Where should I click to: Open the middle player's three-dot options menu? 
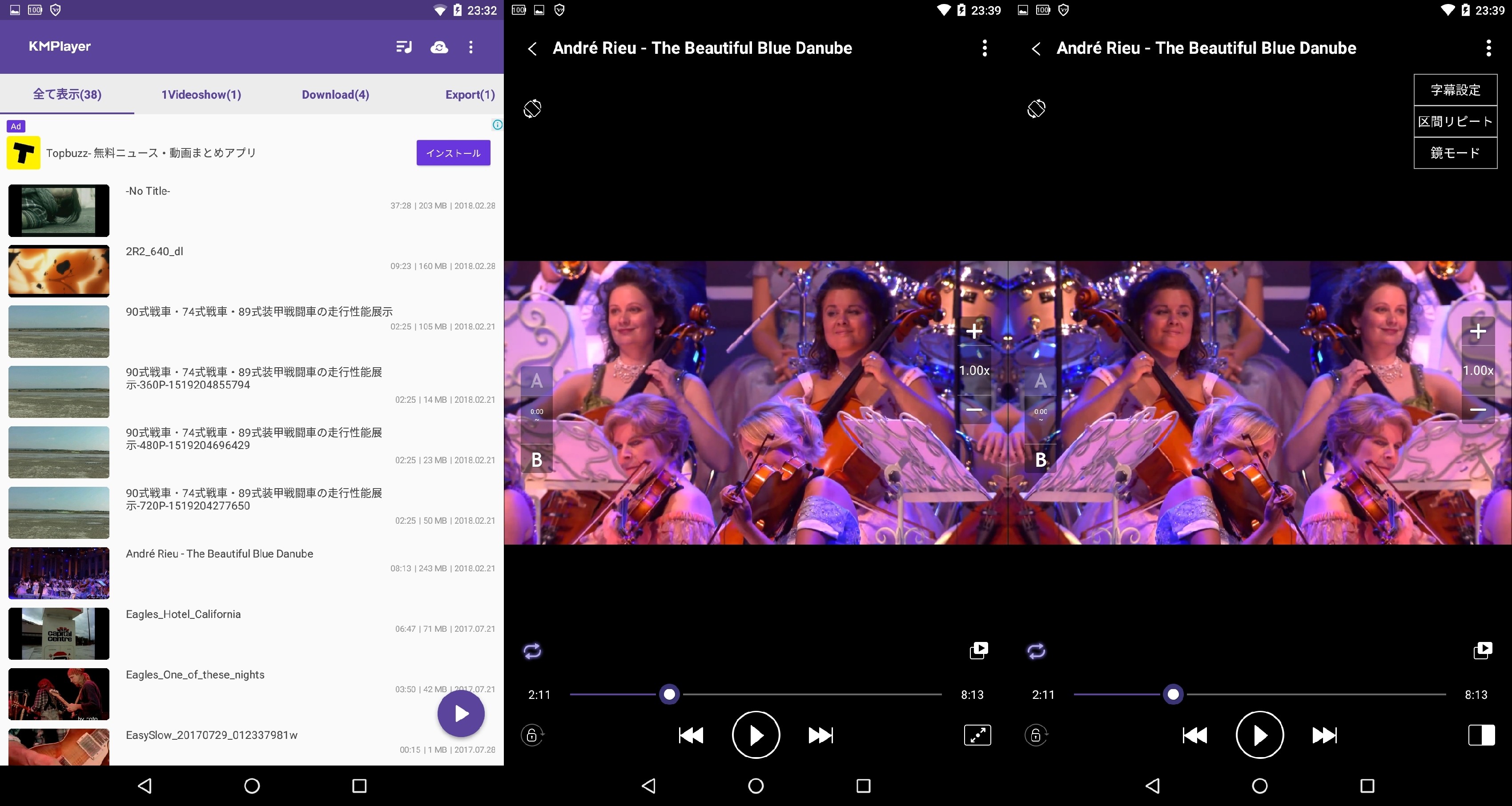pyautogui.click(x=984, y=48)
